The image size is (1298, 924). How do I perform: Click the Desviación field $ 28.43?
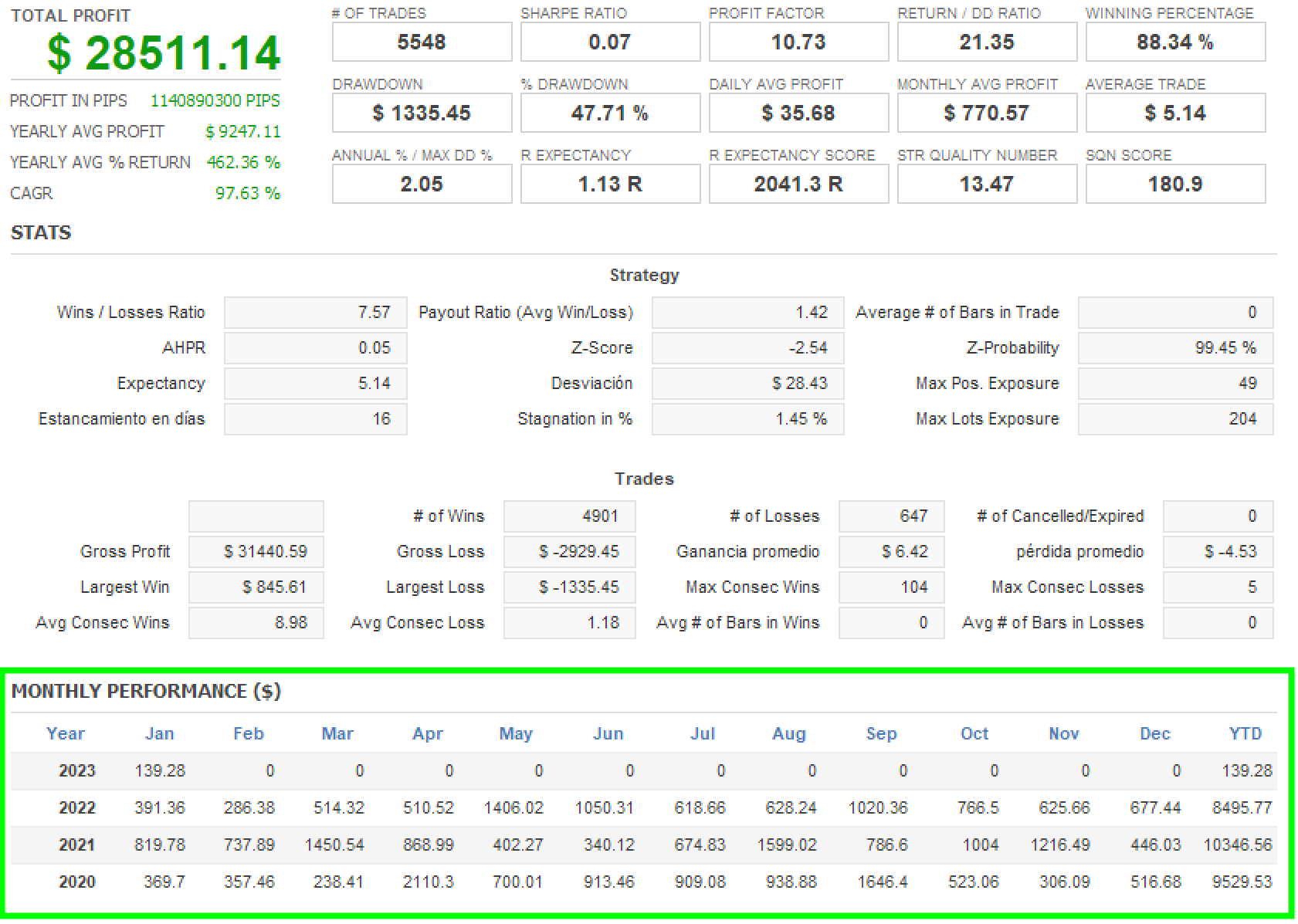click(x=748, y=384)
